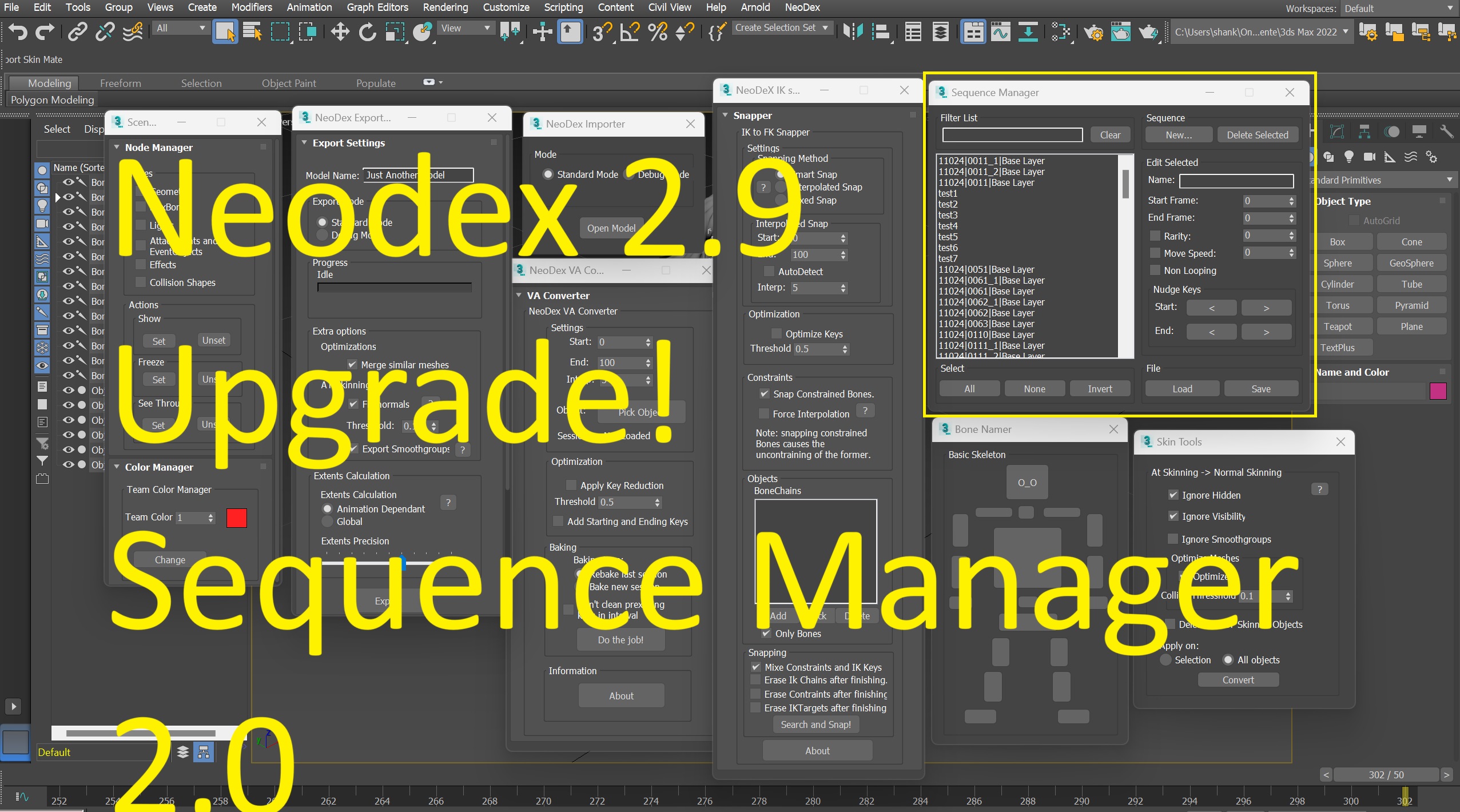This screenshot has height=812, width=1460.
Task: Open the View reference coordinate dropdown
Action: click(x=466, y=28)
